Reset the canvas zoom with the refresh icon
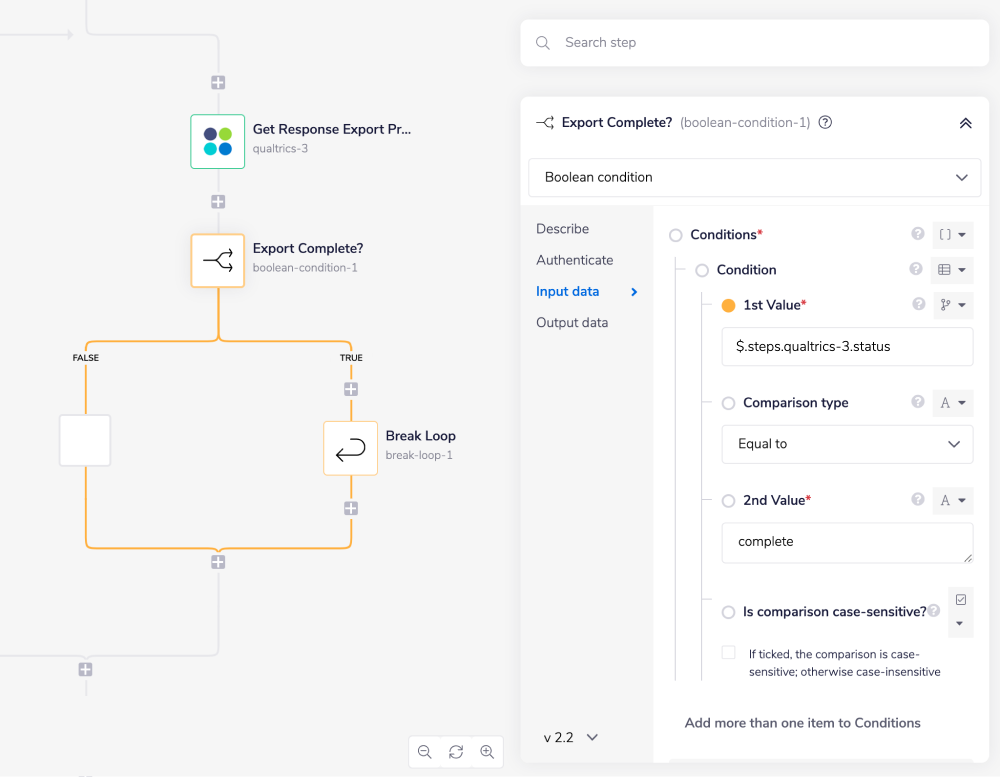Viewport: 1000px width, 777px height. (x=456, y=751)
